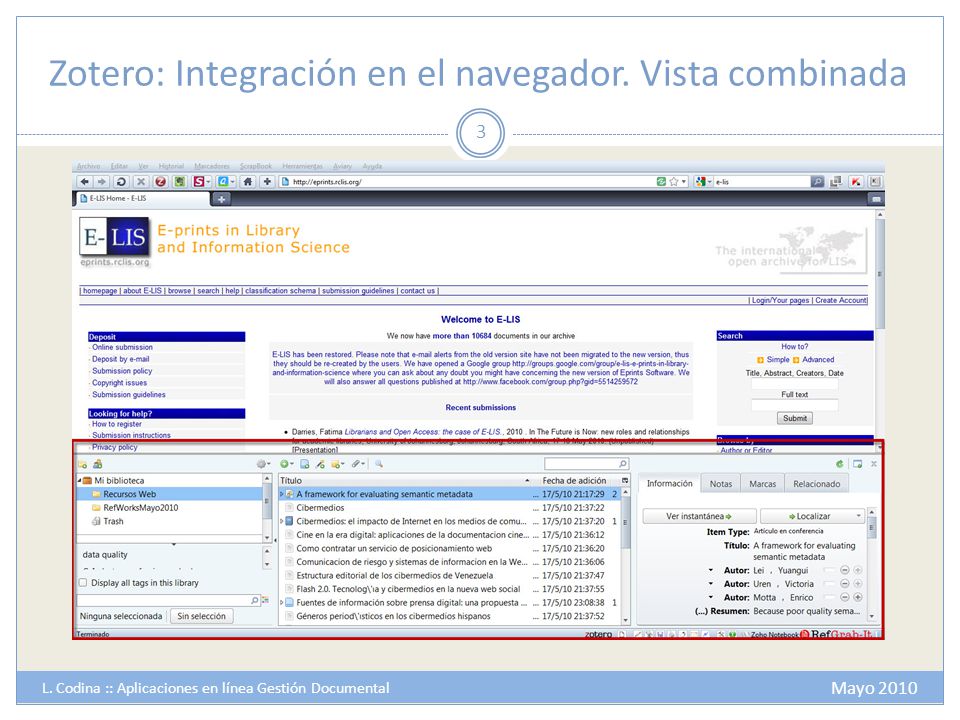Open a new browser tab with plus
960x720 pixels.
[x=222, y=199]
